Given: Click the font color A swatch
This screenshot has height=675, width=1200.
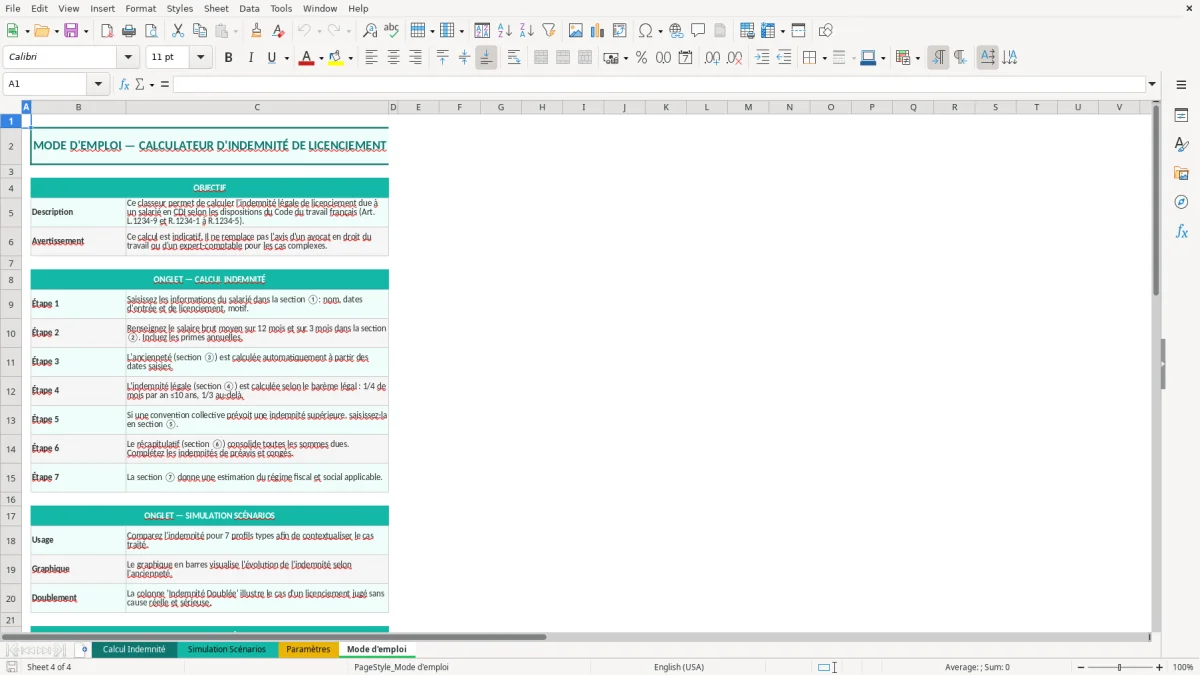Looking at the screenshot, I should click(306, 58).
